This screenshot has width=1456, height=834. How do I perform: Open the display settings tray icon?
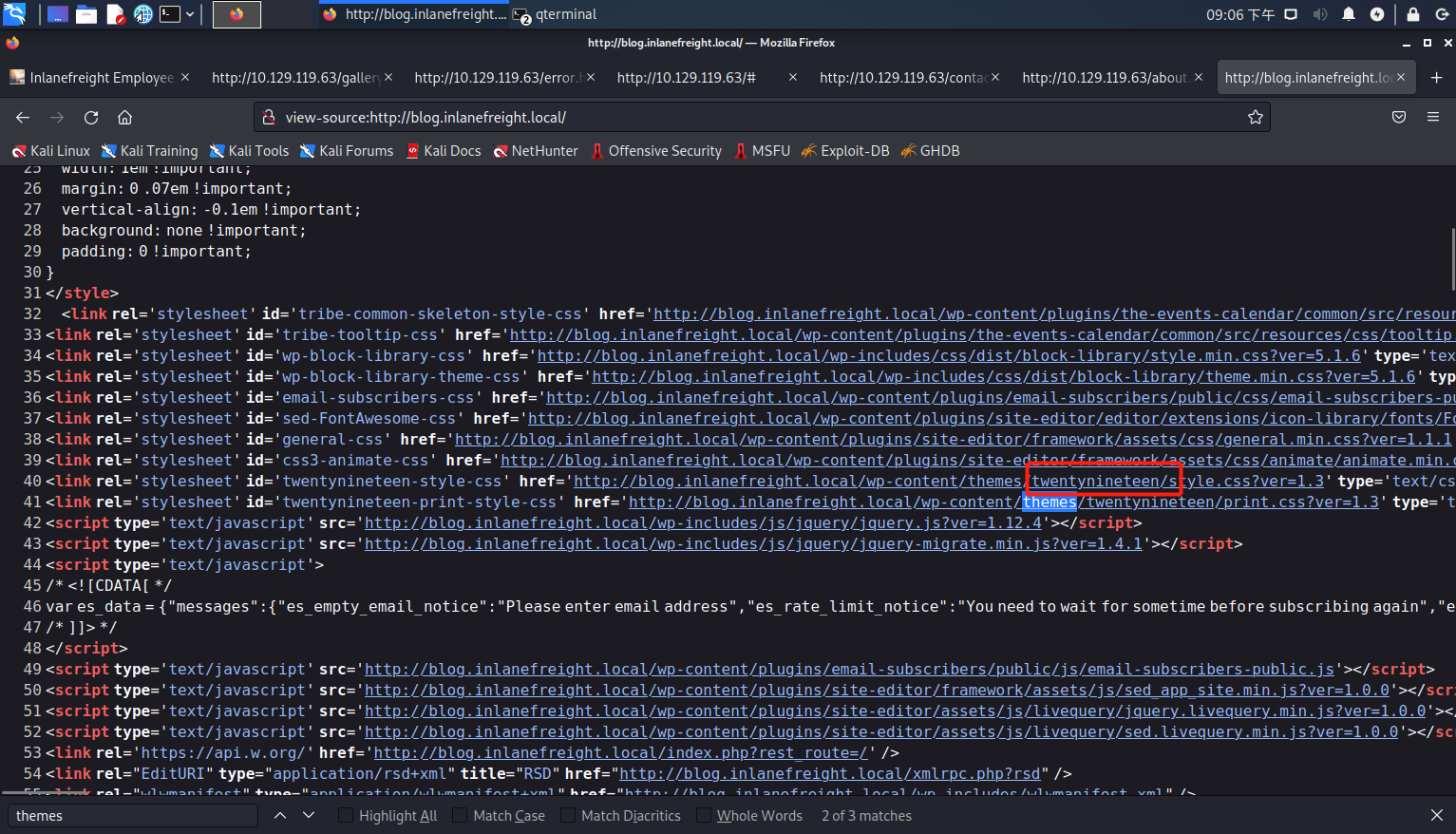point(1291,14)
